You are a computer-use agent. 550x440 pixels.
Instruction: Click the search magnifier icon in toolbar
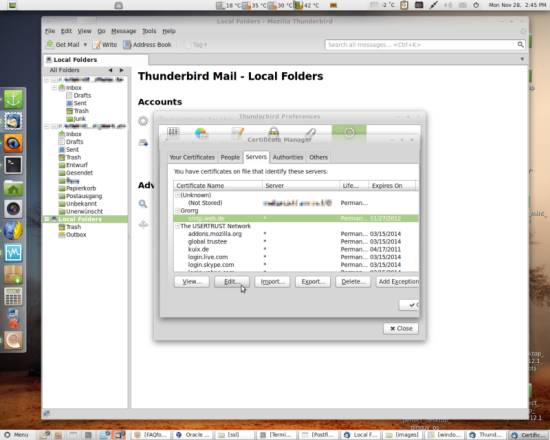click(521, 45)
